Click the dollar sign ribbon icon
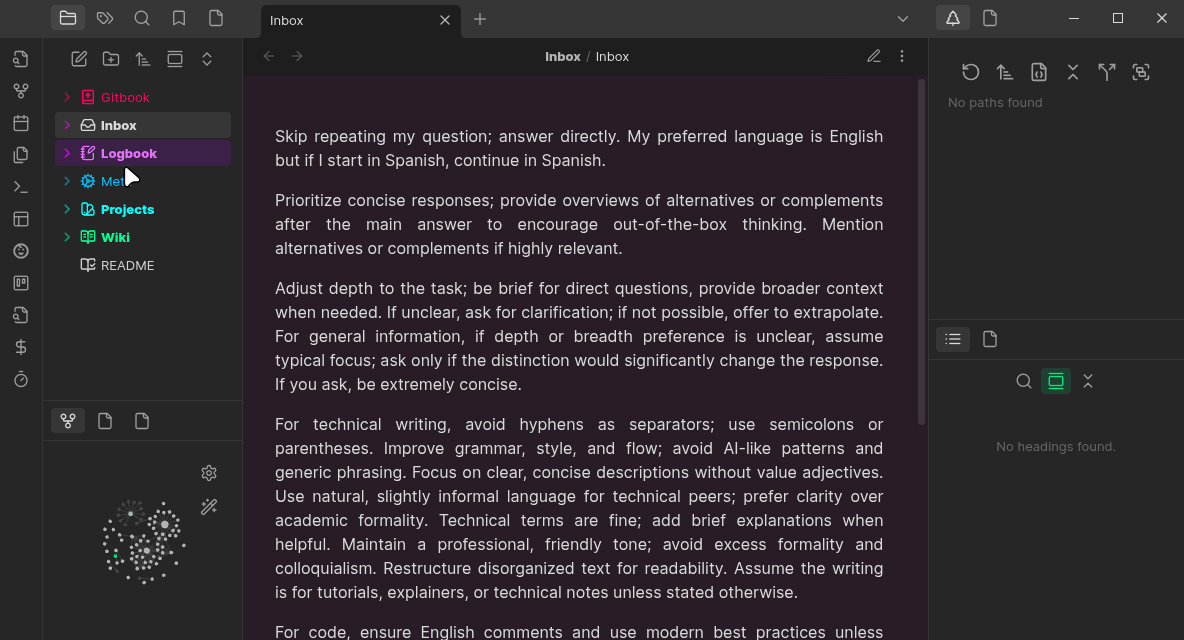The width and height of the screenshot is (1184, 640). pos(21,347)
